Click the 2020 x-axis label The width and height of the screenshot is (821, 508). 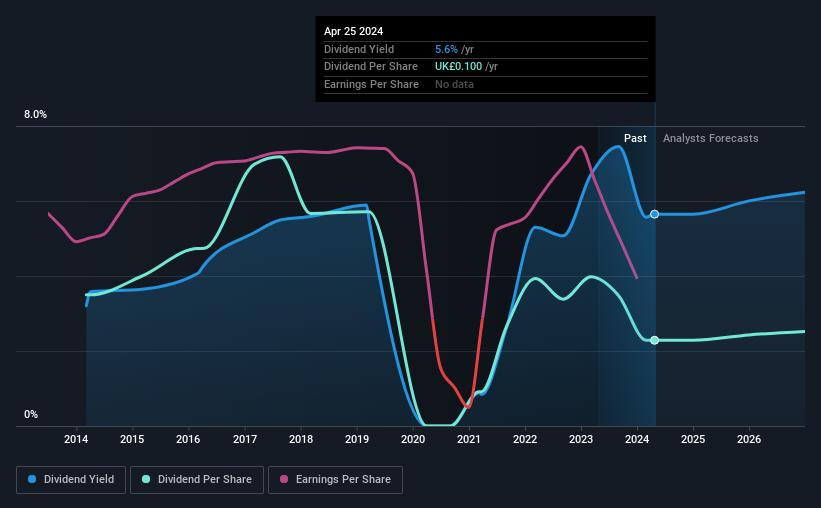pyautogui.click(x=413, y=439)
